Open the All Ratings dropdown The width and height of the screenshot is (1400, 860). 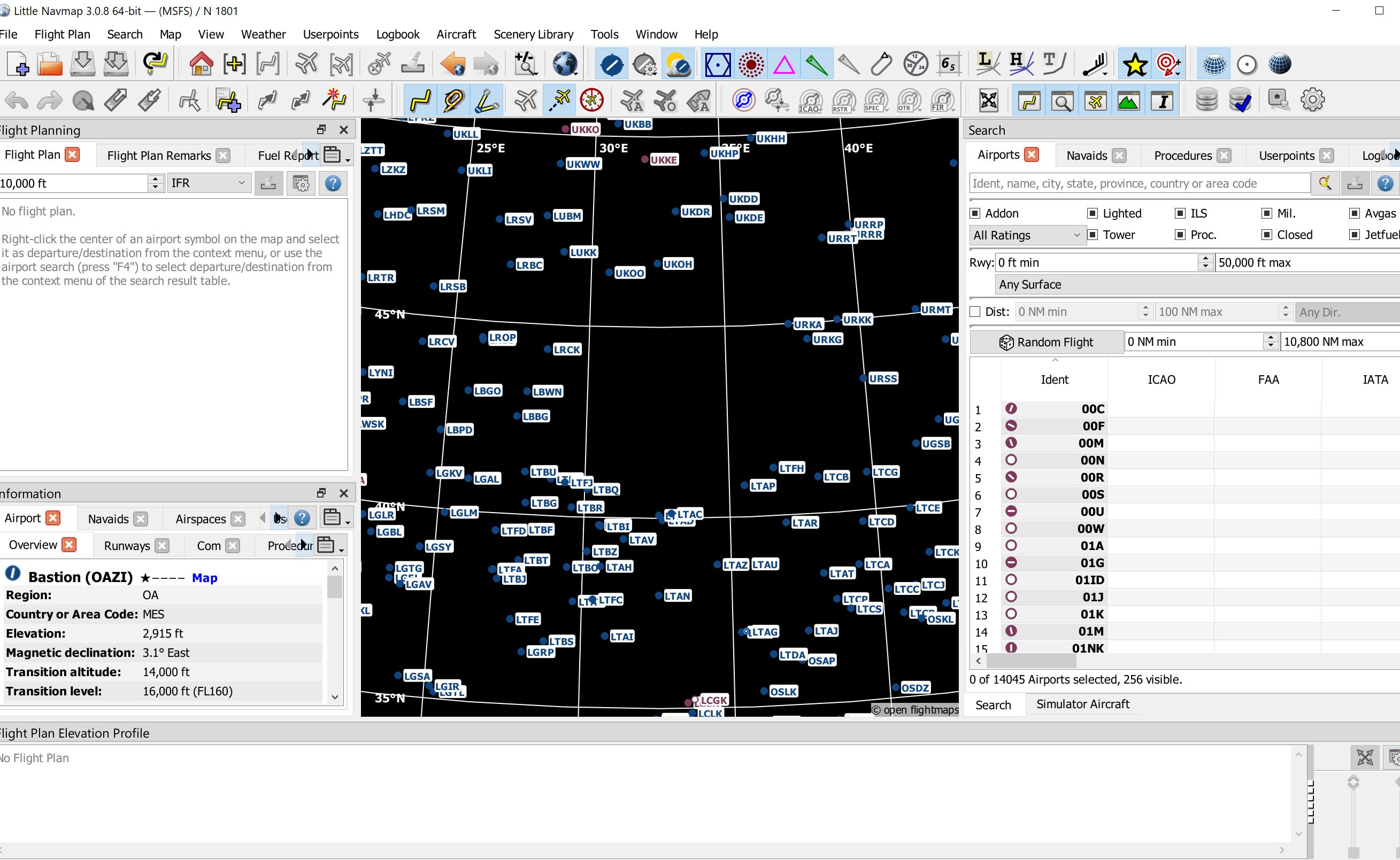pos(1027,235)
